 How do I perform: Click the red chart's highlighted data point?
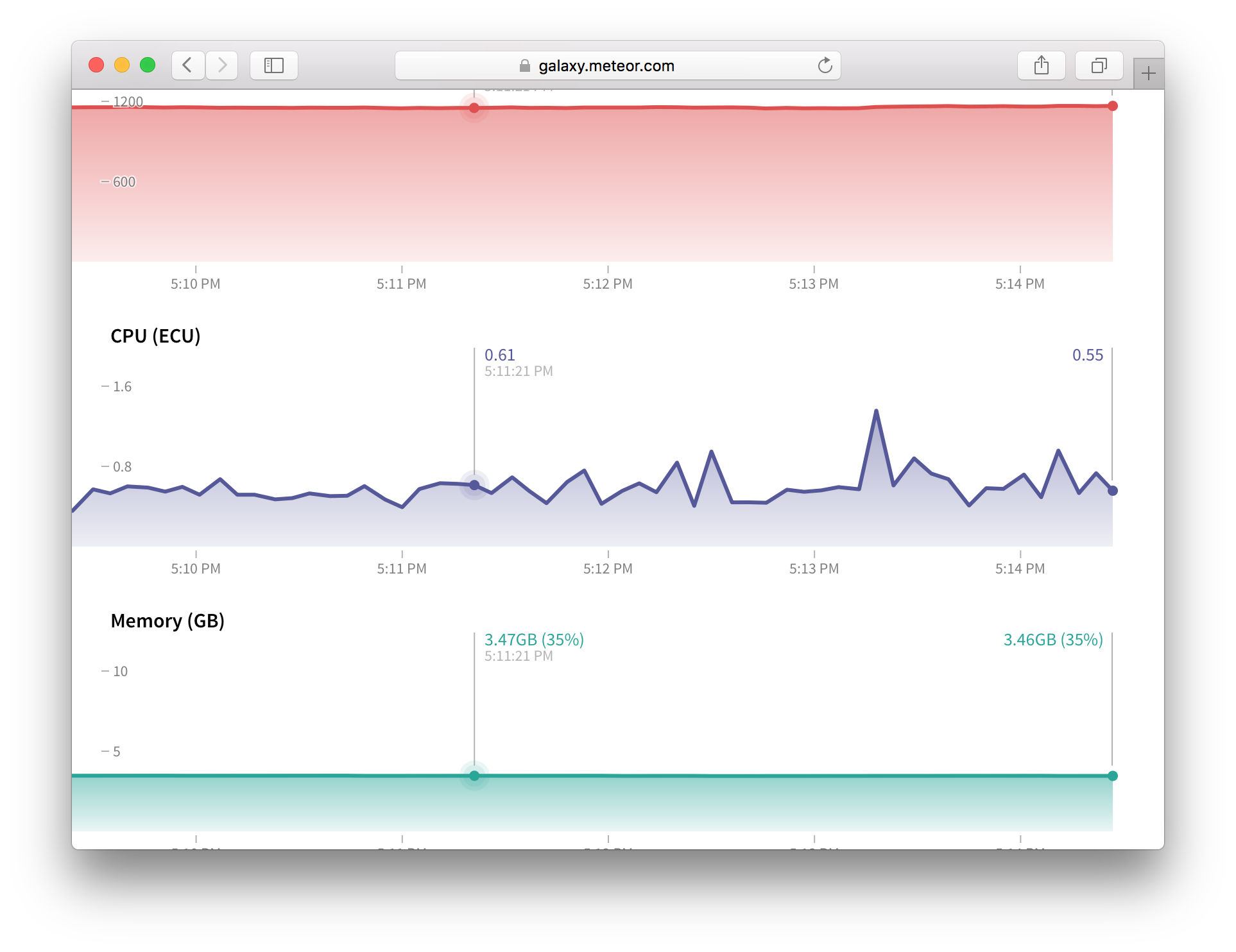pos(474,108)
